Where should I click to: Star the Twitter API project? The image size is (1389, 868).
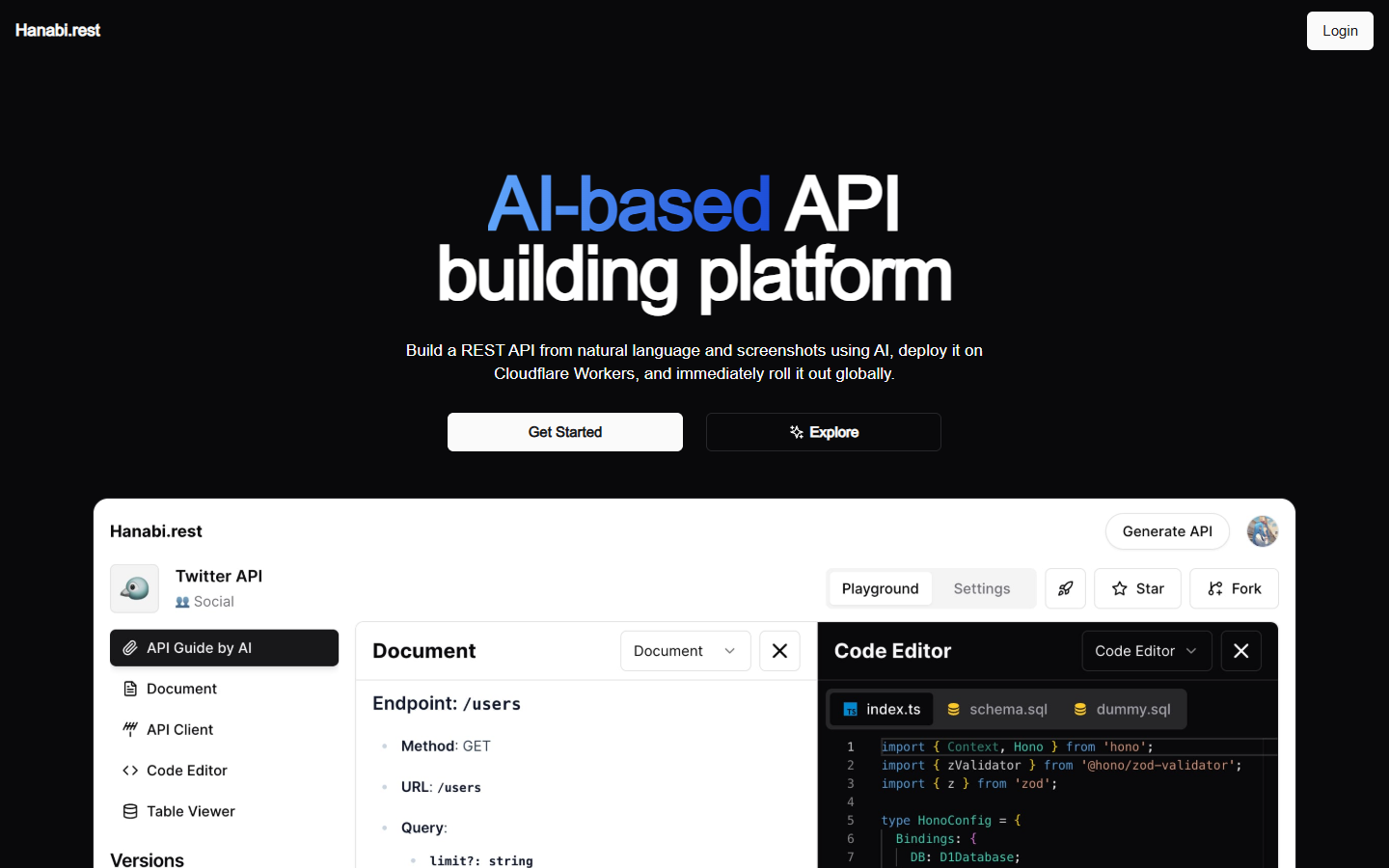tap(1137, 588)
